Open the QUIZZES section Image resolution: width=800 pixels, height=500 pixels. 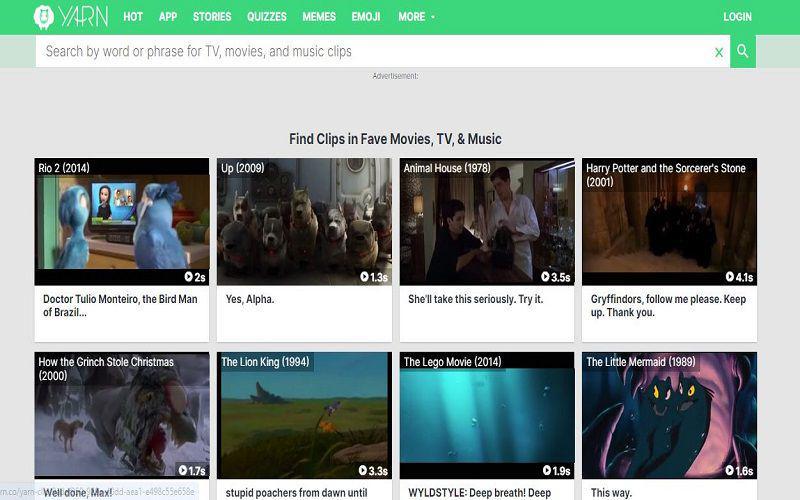click(267, 17)
